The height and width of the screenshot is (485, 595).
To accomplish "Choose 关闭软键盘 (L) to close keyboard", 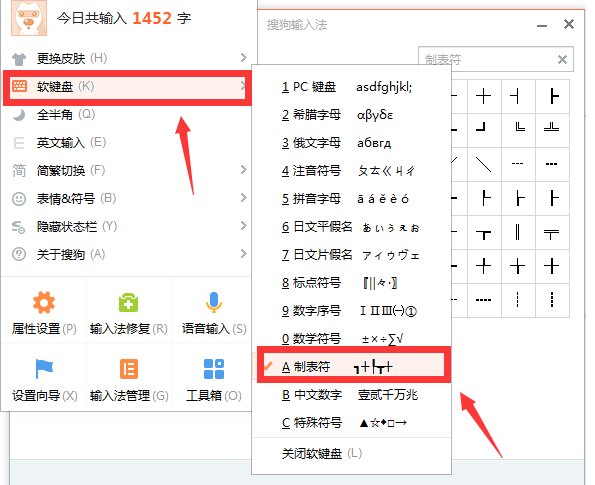I will [351, 454].
